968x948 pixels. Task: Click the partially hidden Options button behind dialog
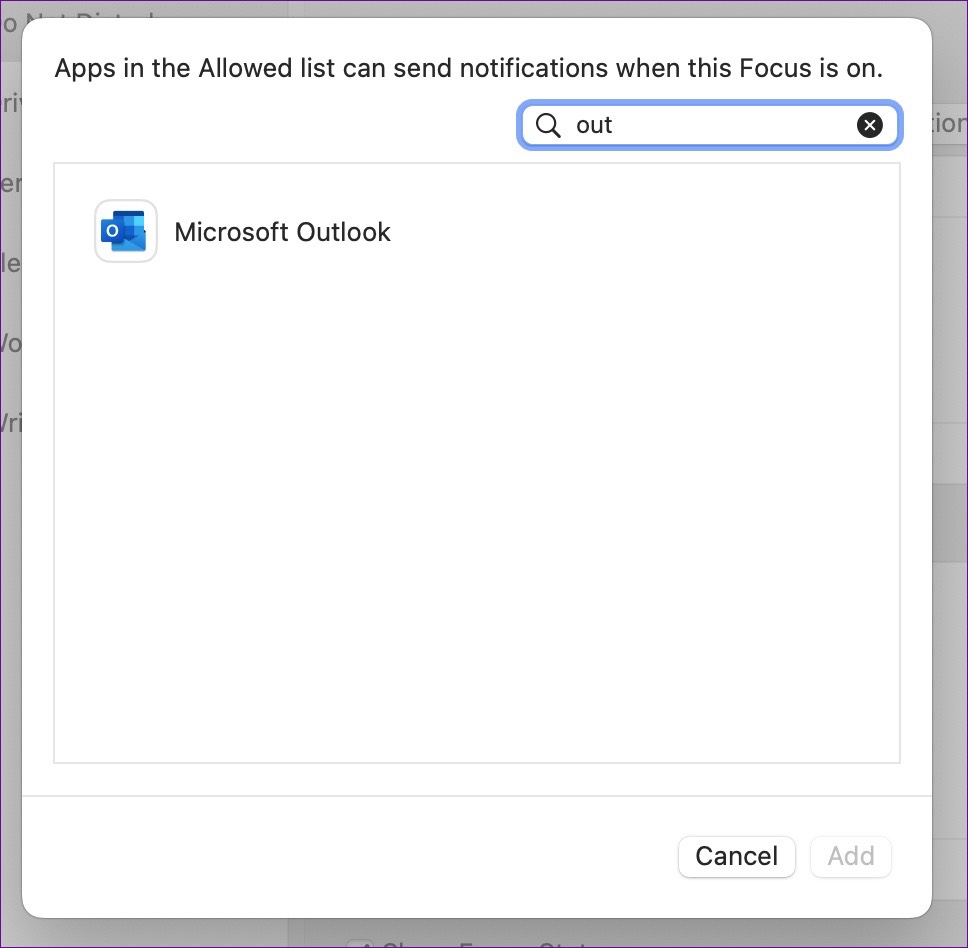tap(948, 123)
